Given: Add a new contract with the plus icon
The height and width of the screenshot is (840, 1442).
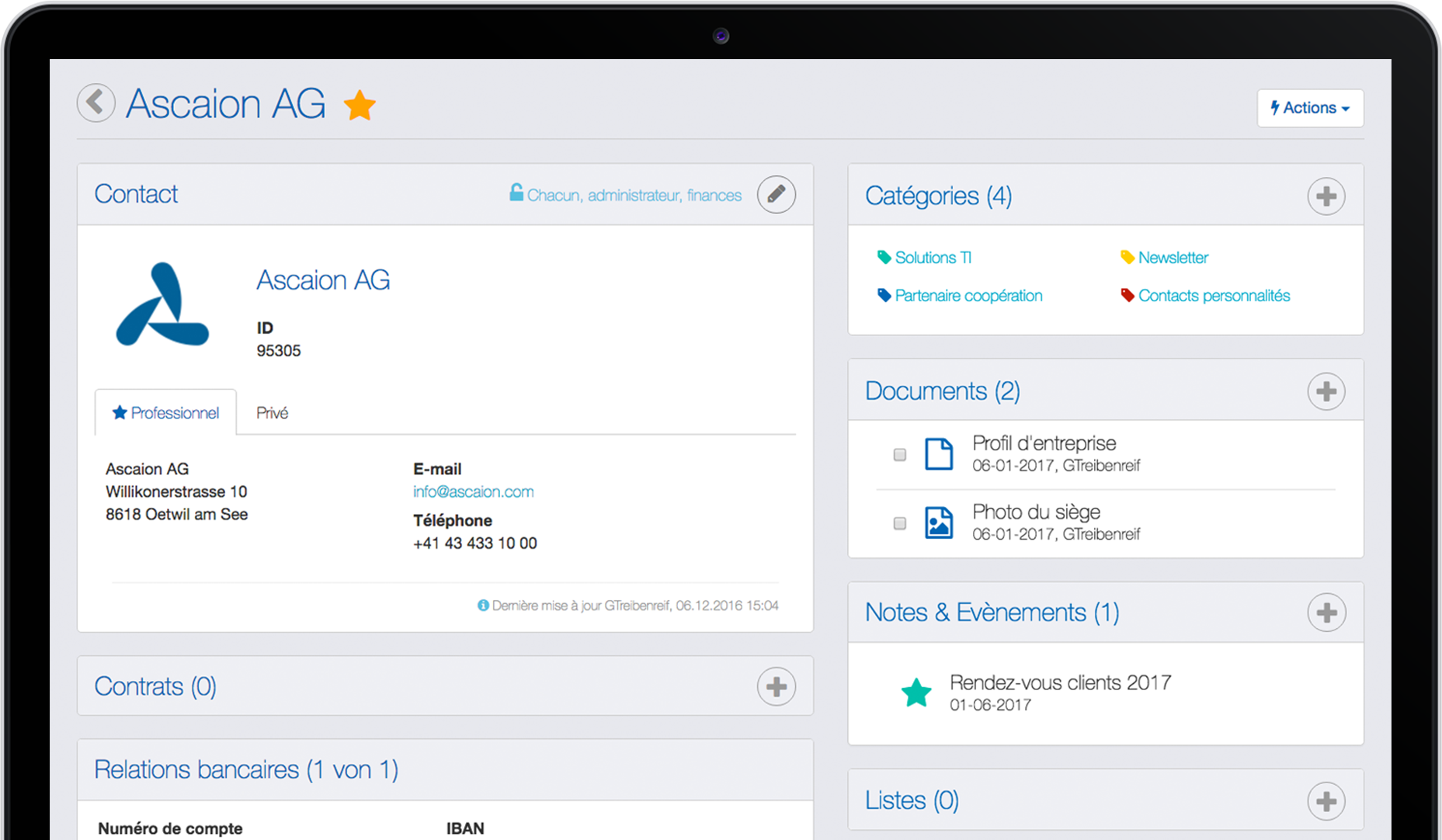Looking at the screenshot, I should [x=776, y=686].
